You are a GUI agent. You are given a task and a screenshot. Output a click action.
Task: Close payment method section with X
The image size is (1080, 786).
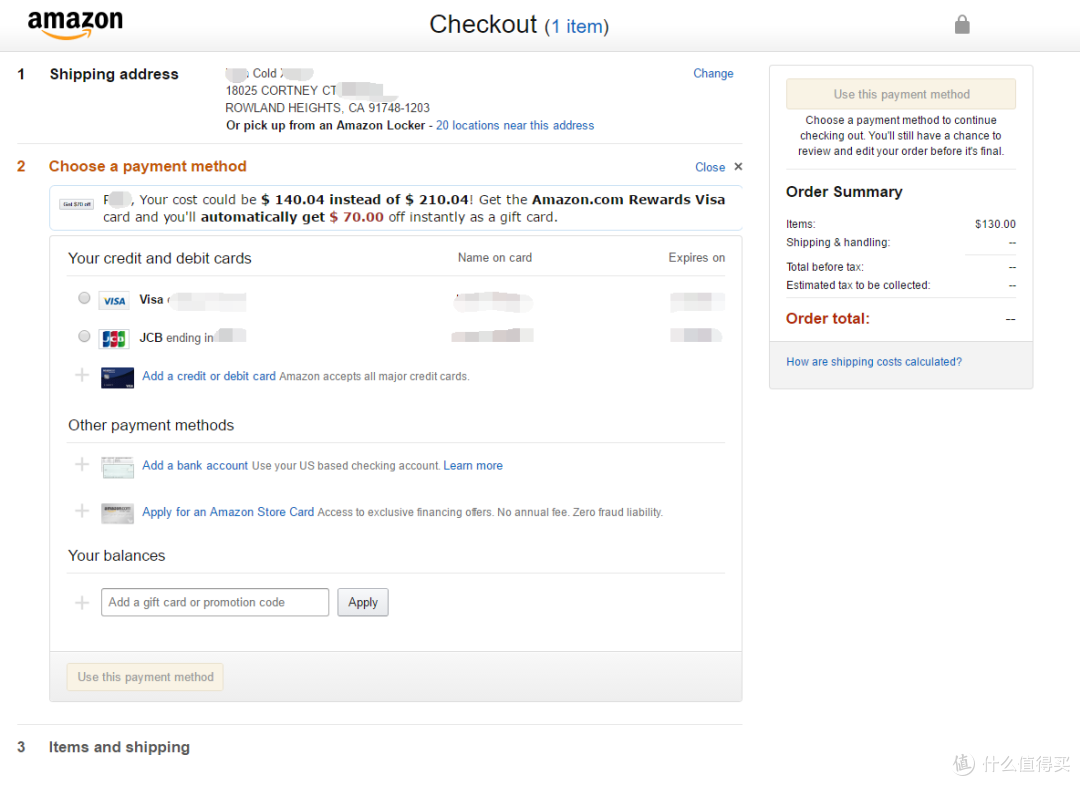738,167
